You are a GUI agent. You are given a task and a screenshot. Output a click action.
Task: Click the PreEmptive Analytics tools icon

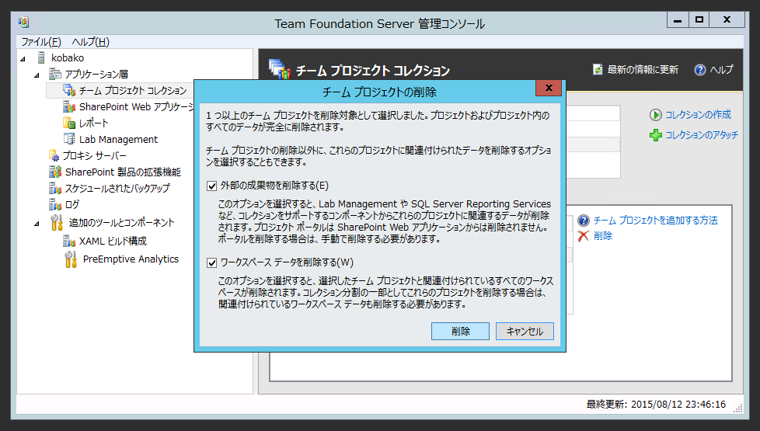click(71, 259)
